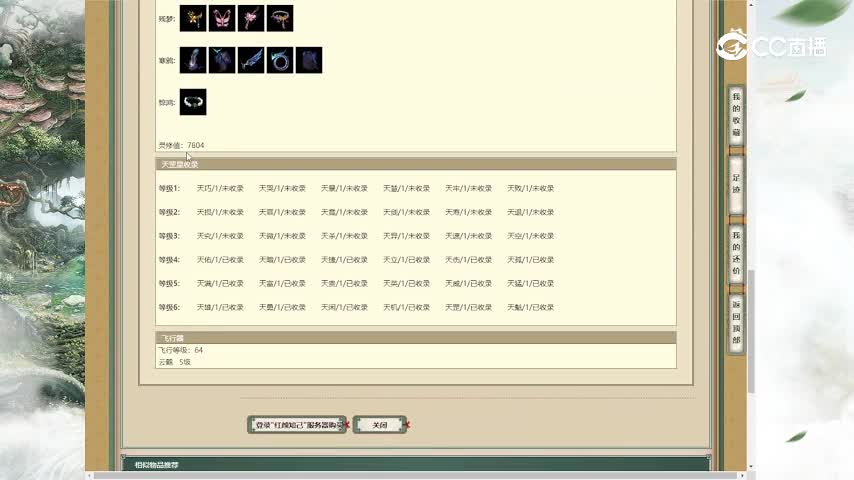Select the purple-gold circlet icon in 残梦 row
Screen dimensions: 854x480
pyautogui.click(x=280, y=19)
